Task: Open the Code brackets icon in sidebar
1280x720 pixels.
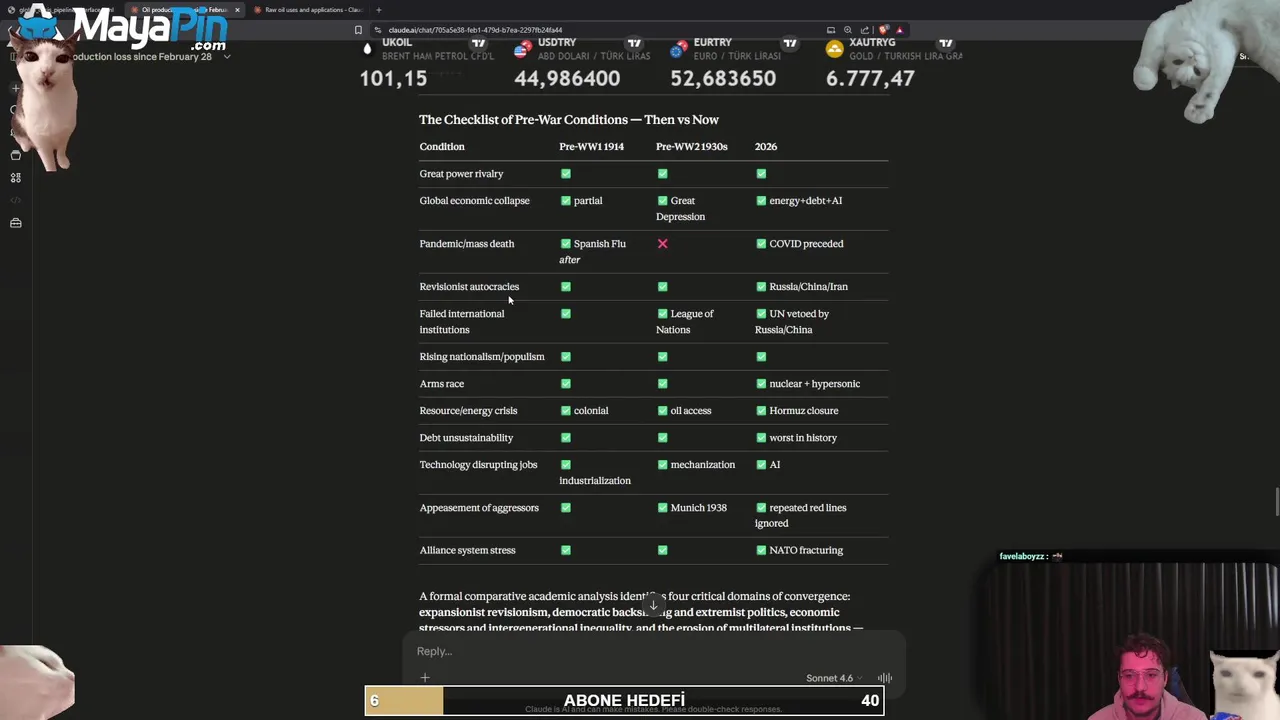Action: tap(15, 200)
